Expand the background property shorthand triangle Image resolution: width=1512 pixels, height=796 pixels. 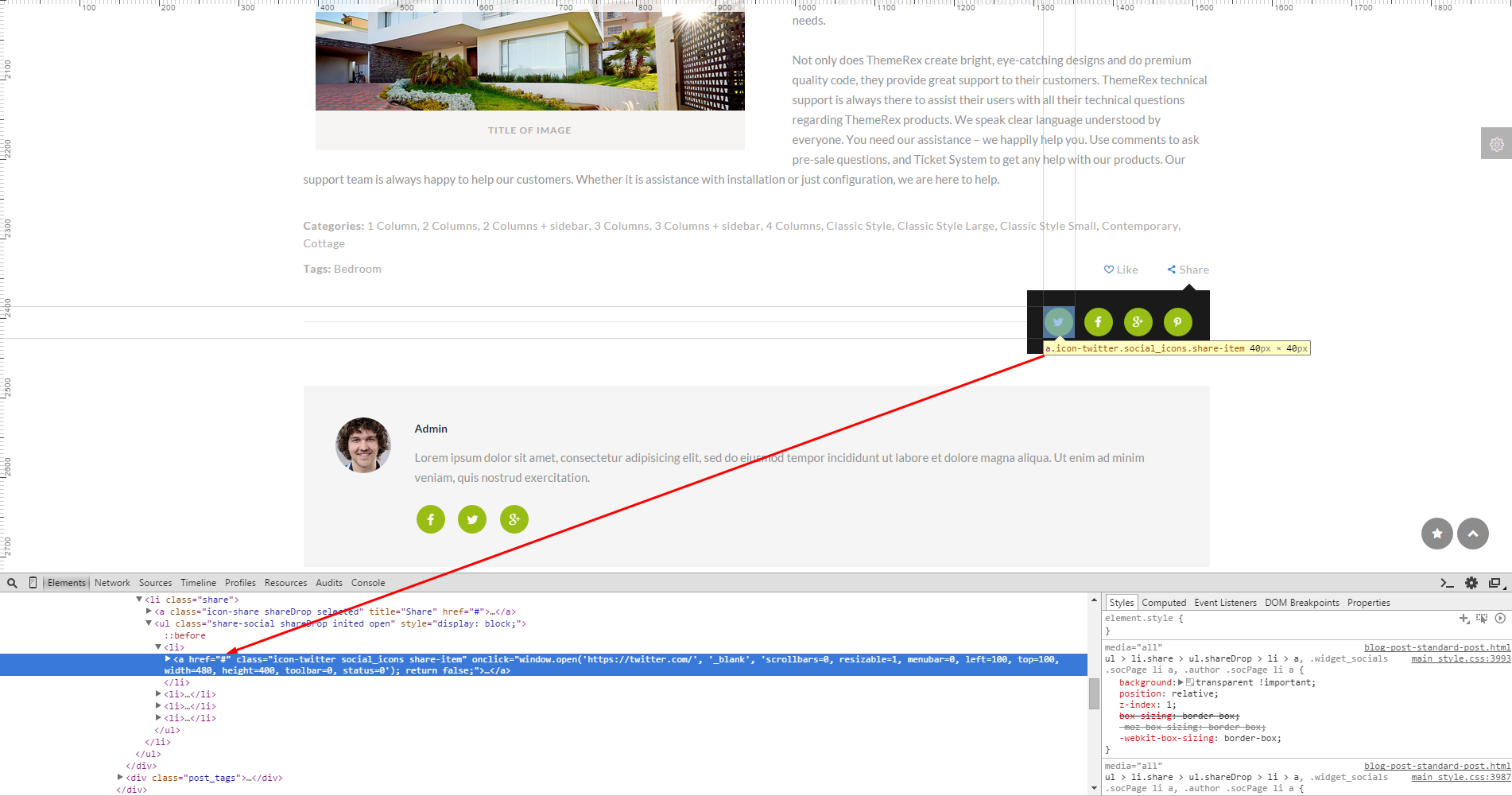1181,682
